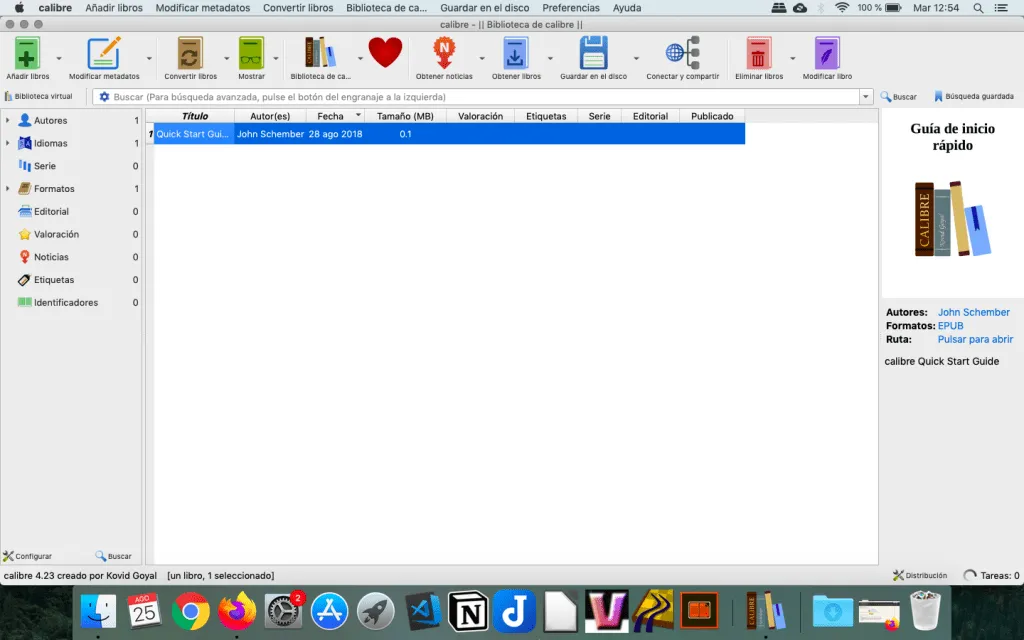This screenshot has width=1024, height=640.
Task: Click inside the Buscar search field
Action: pyautogui.click(x=485, y=97)
